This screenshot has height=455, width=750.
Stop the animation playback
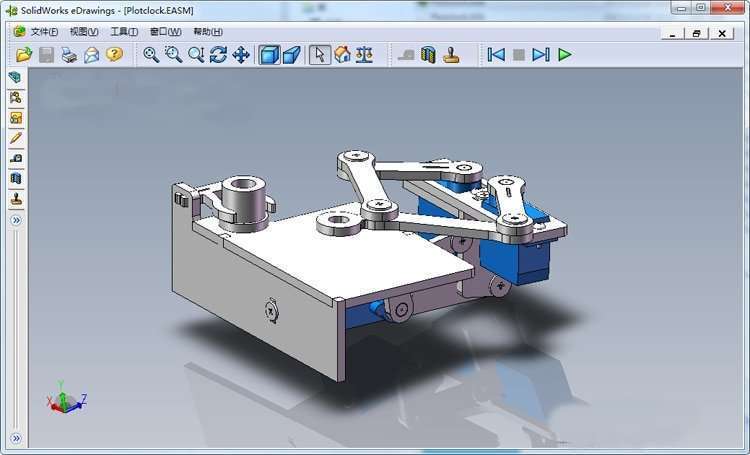(x=518, y=55)
